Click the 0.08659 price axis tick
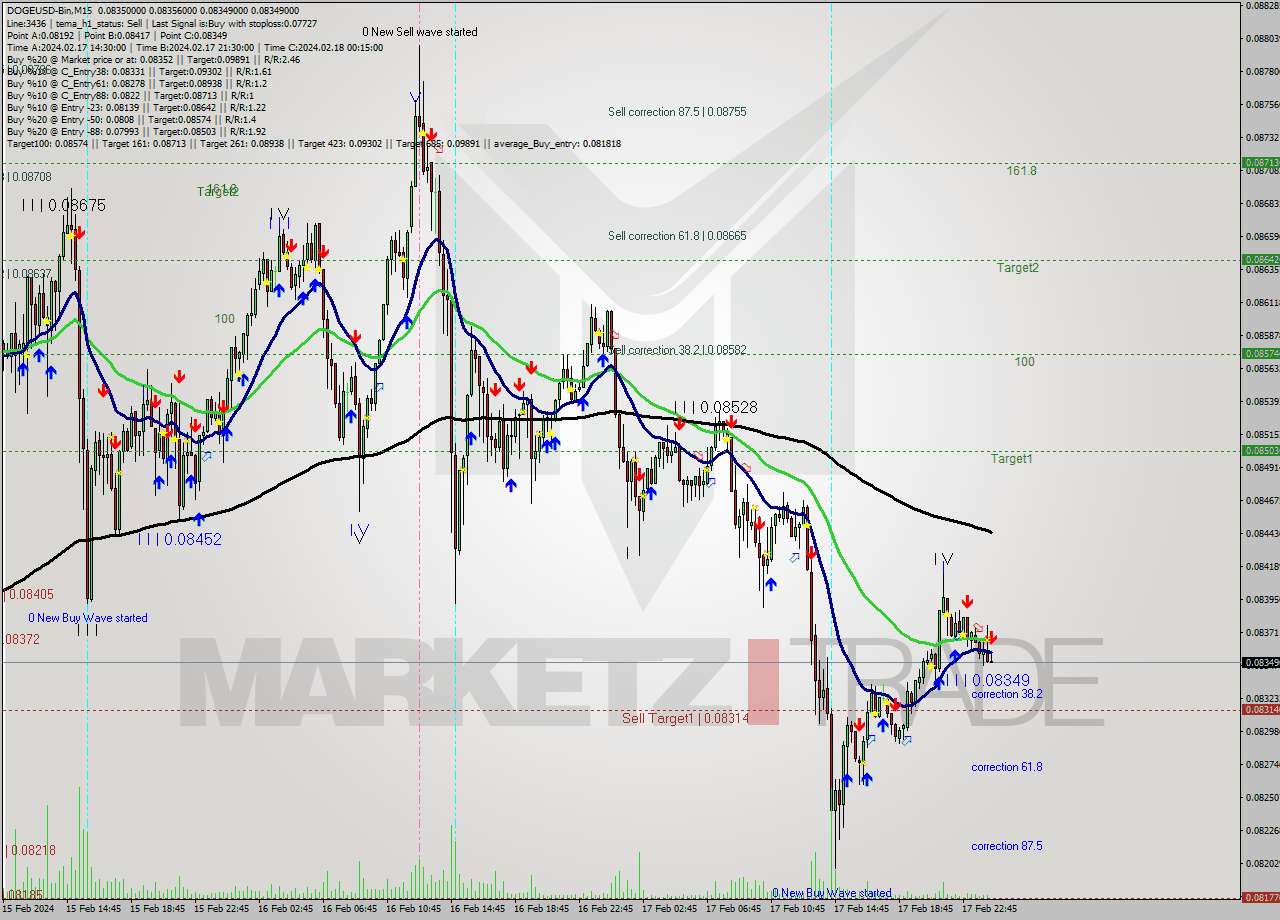The width and height of the screenshot is (1280, 920). 1262,236
